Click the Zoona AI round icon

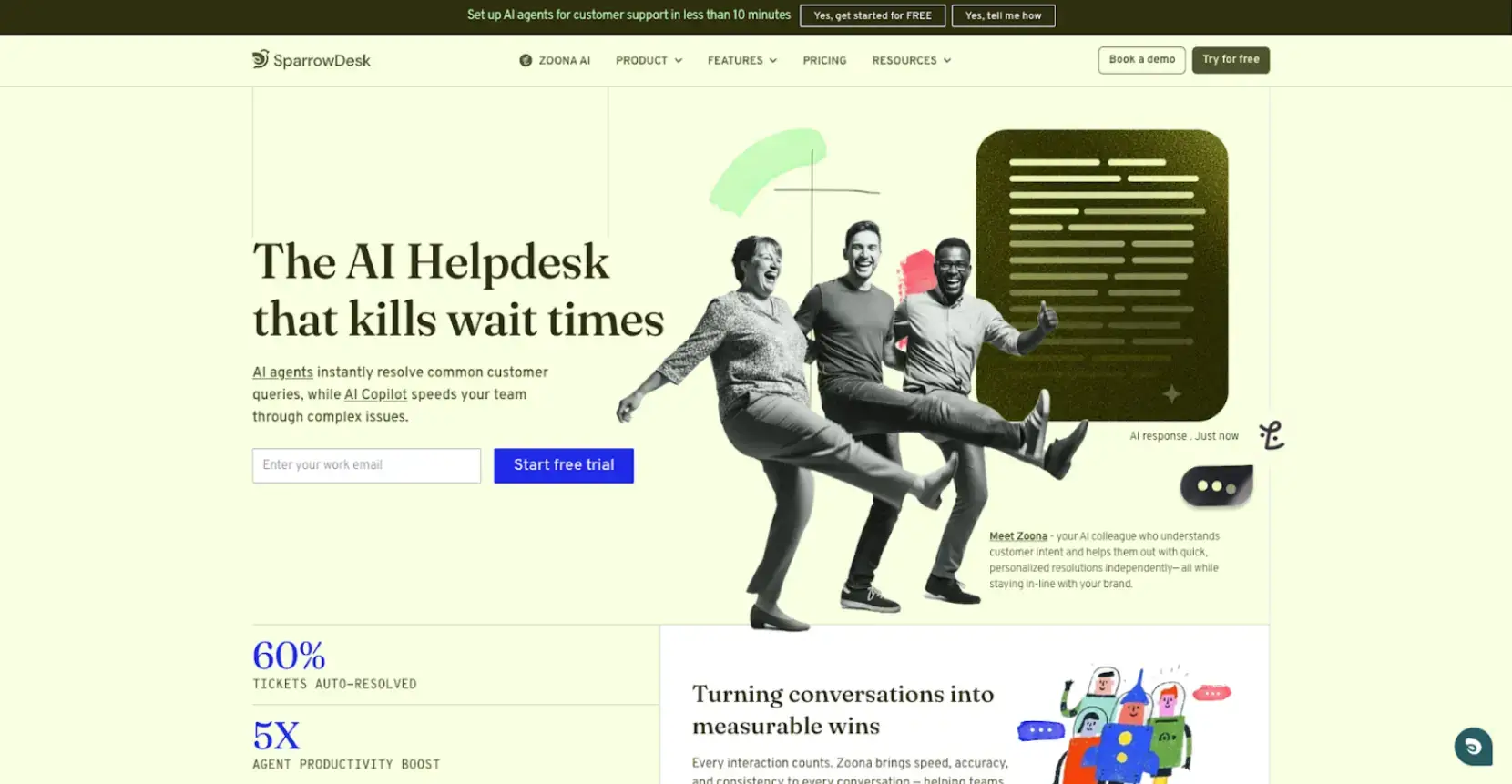pos(526,60)
